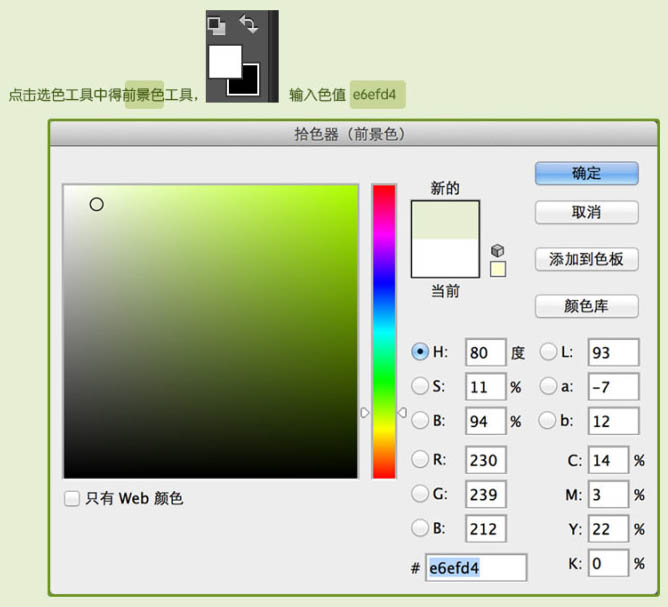
Task: Cancel the dialog with 取消
Action: (587, 212)
